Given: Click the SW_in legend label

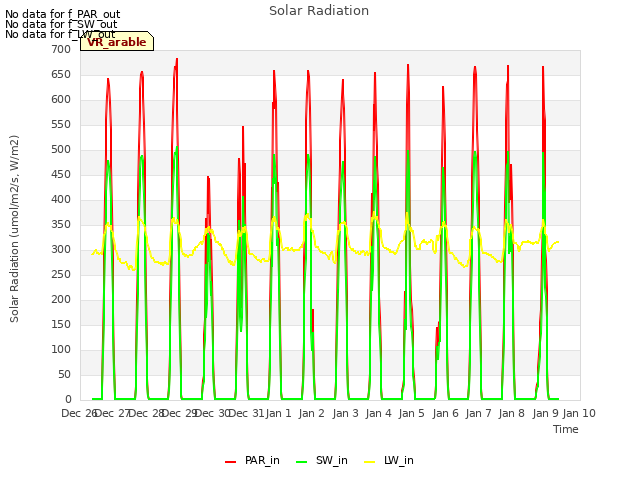Looking at the screenshot, I should [x=331, y=460].
